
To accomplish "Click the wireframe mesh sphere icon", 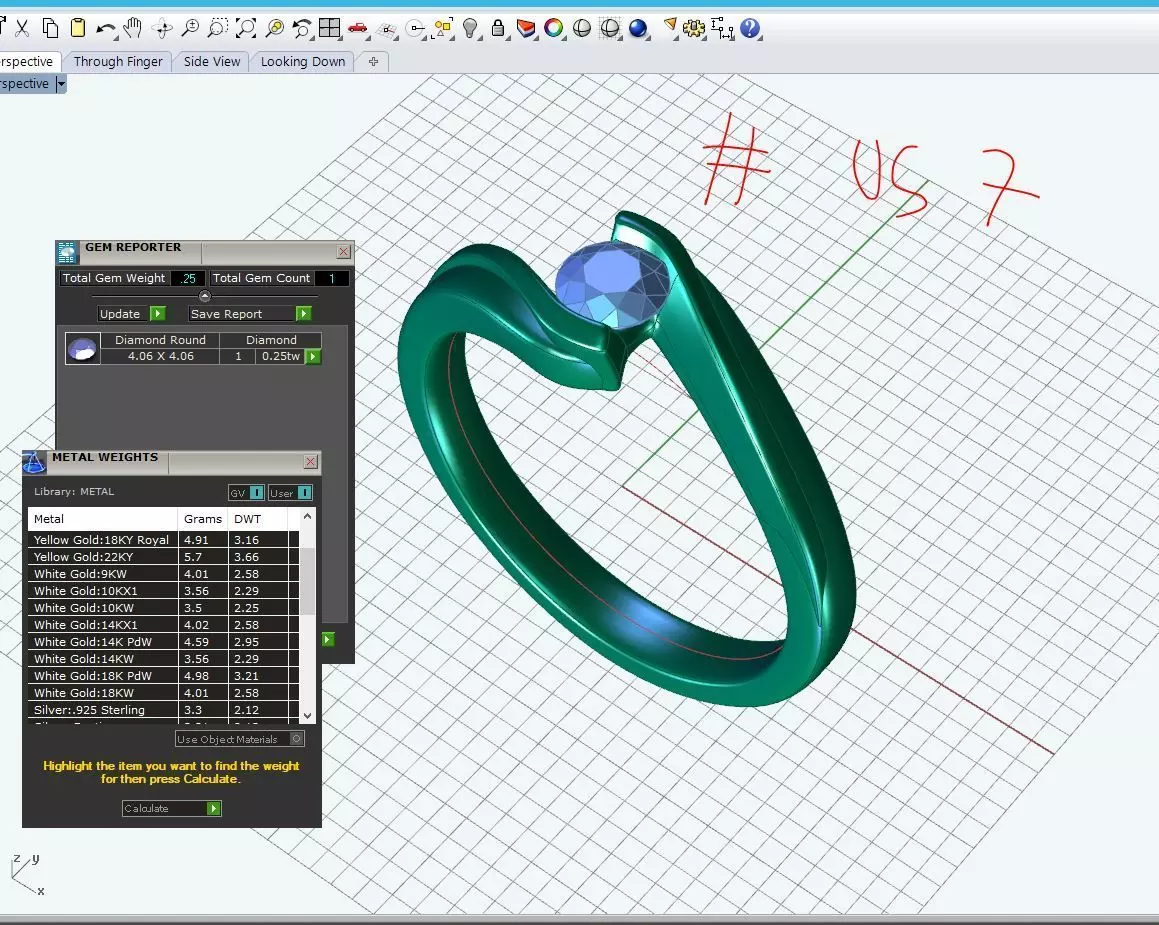I will (x=610, y=28).
